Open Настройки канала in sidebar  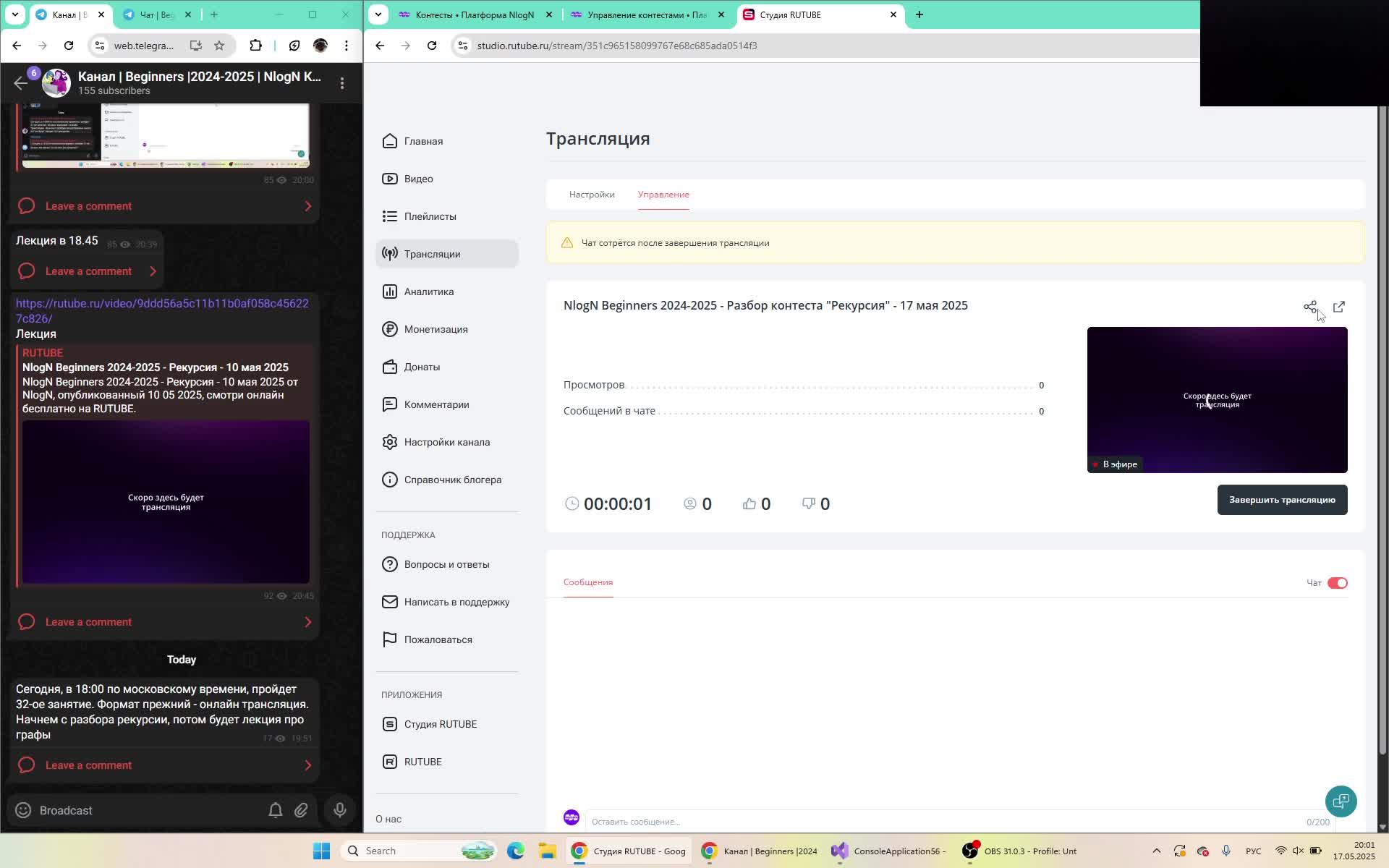click(436, 442)
